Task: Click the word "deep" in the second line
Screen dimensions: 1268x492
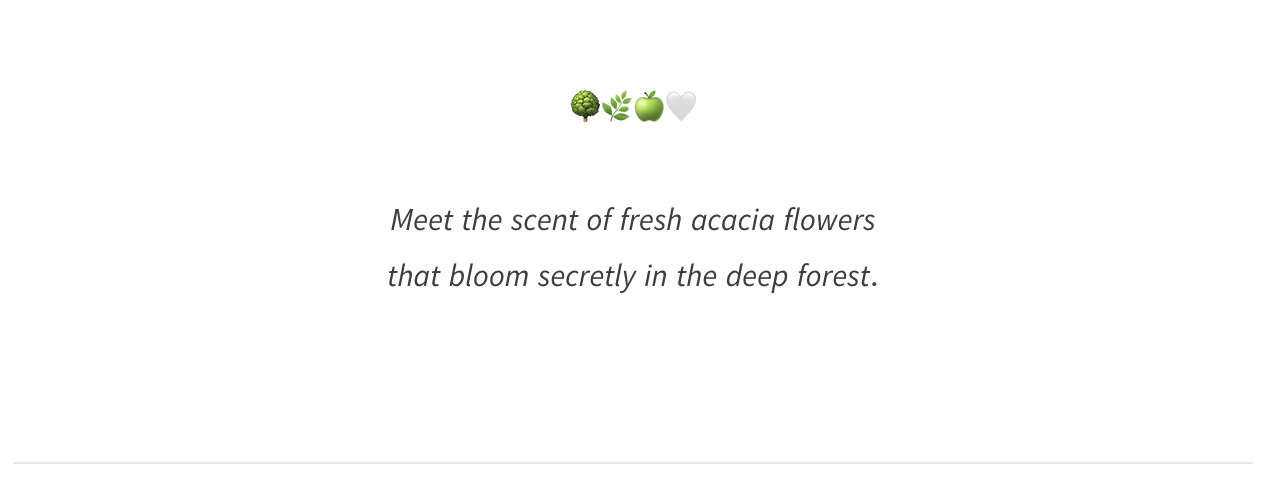Action: (x=756, y=276)
